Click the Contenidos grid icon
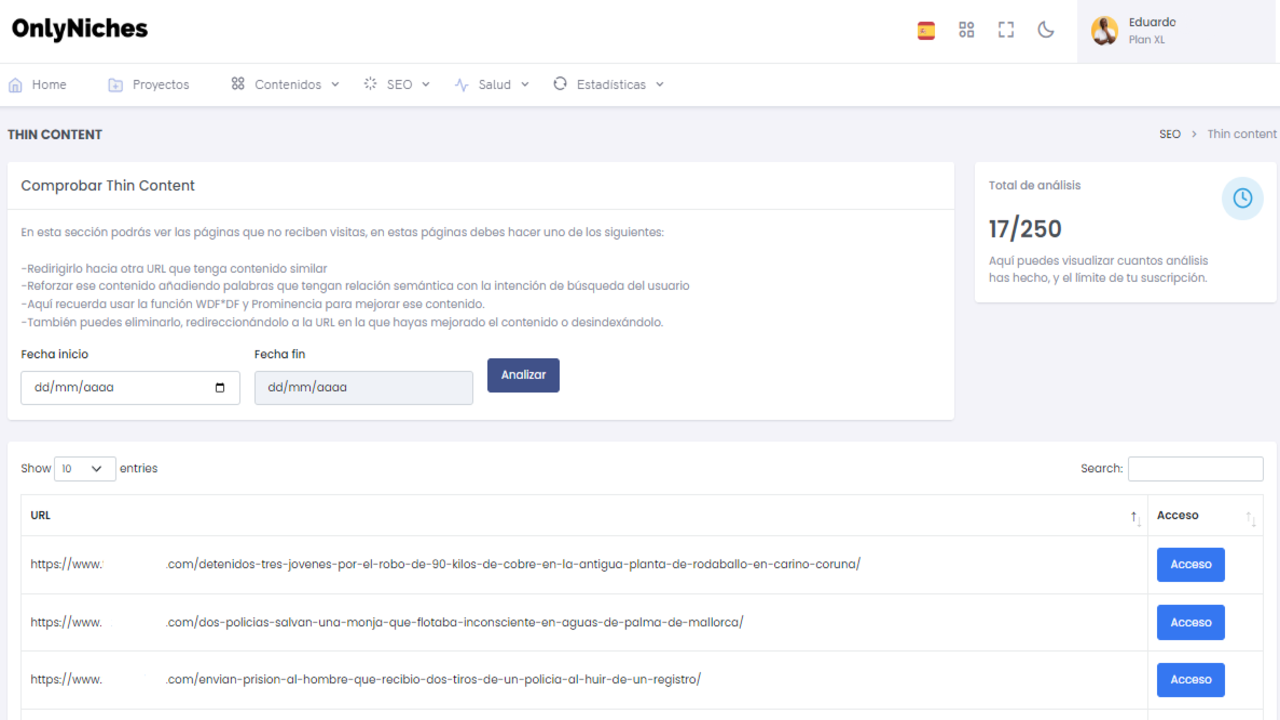Image resolution: width=1280 pixels, height=720 pixels. [238, 84]
